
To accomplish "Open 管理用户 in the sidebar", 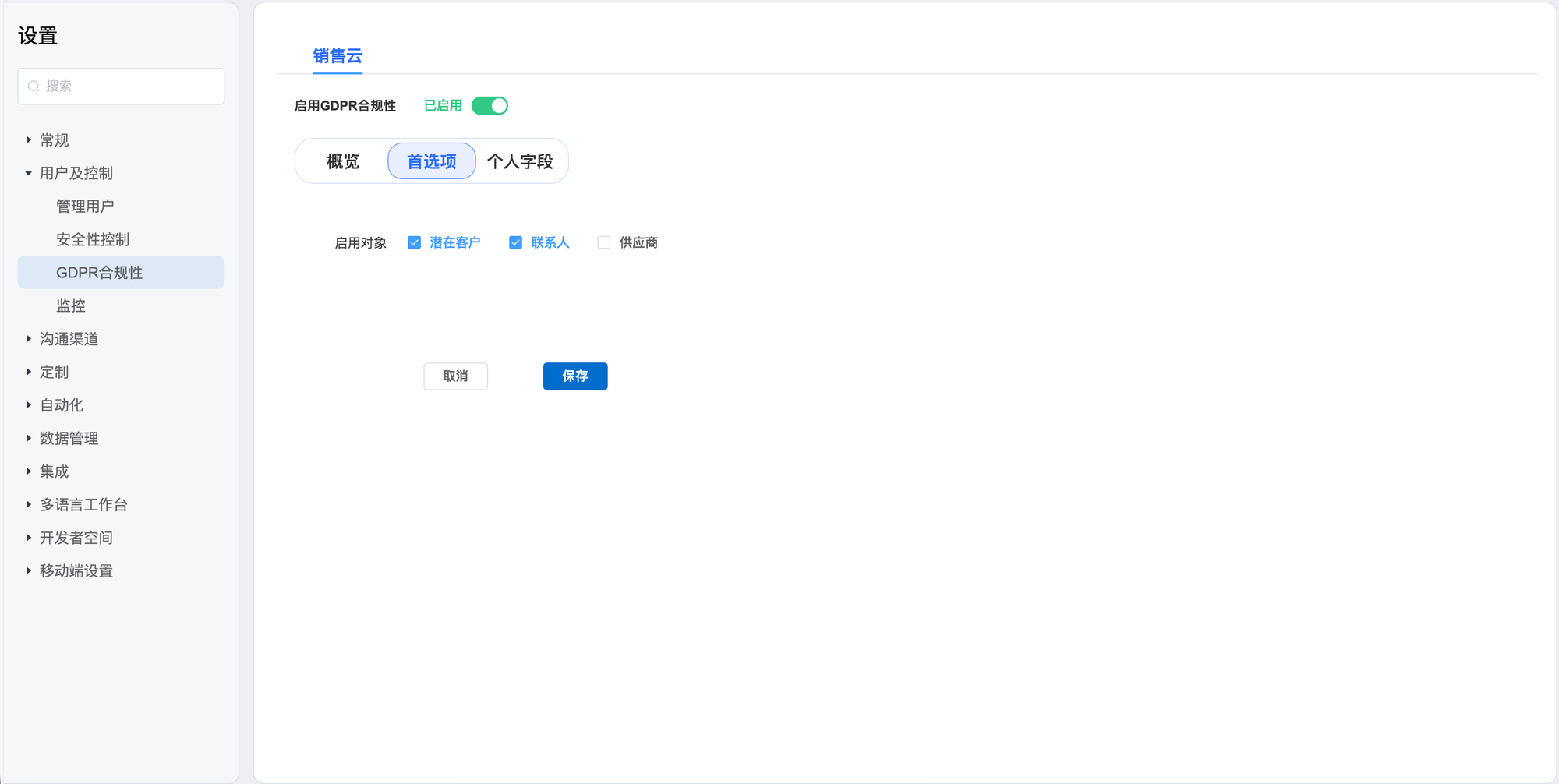I will (85, 207).
